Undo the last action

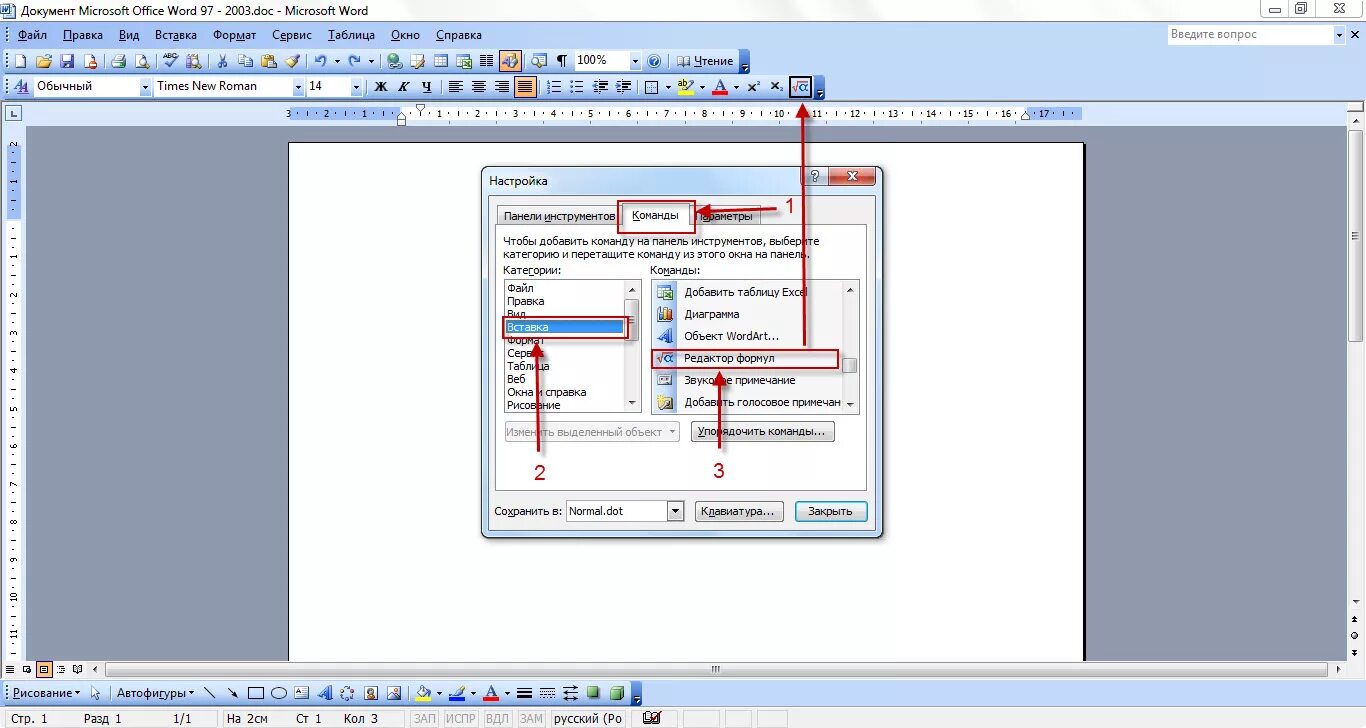pos(320,61)
